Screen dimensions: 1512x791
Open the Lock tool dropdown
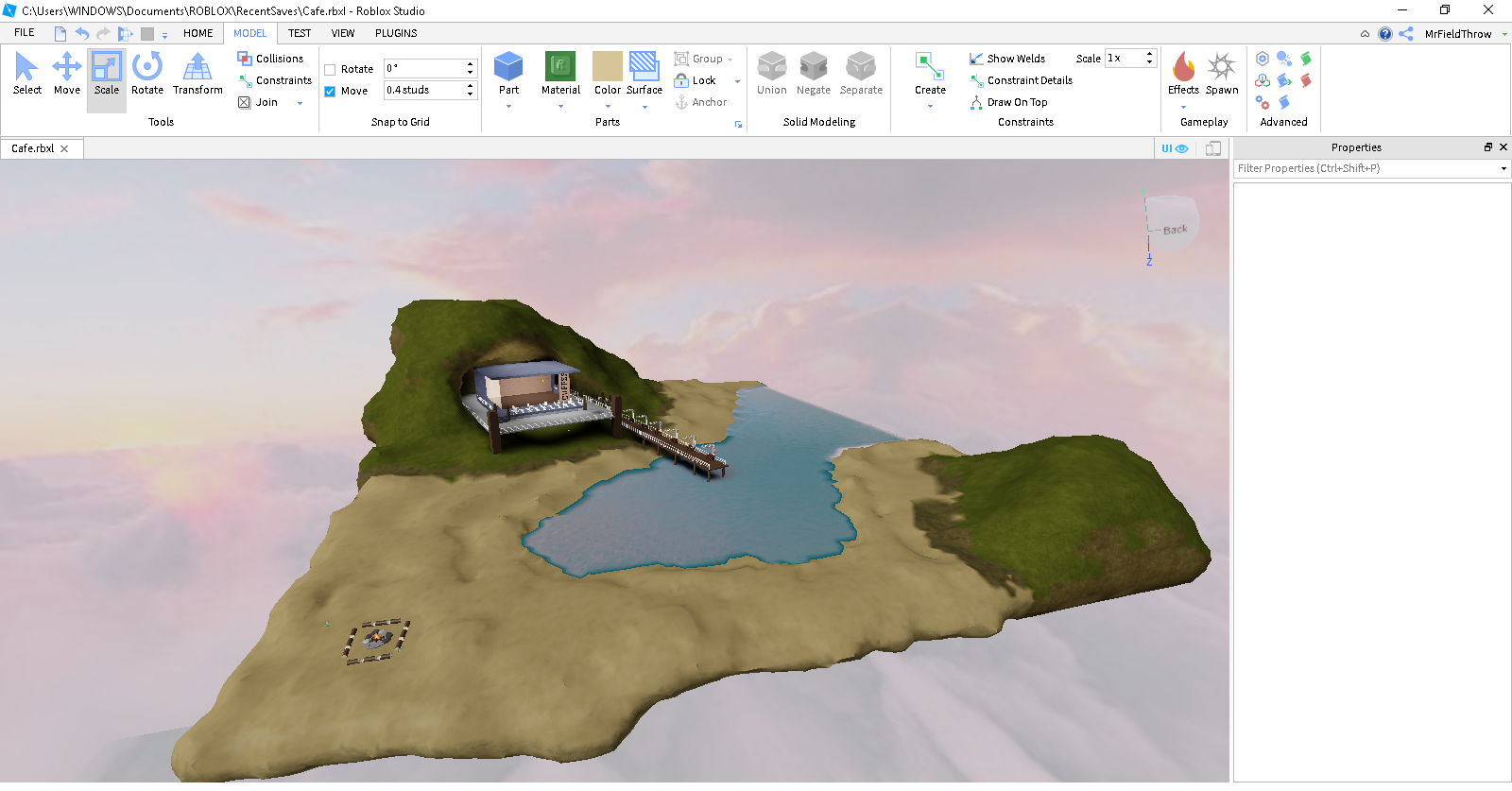click(x=737, y=81)
